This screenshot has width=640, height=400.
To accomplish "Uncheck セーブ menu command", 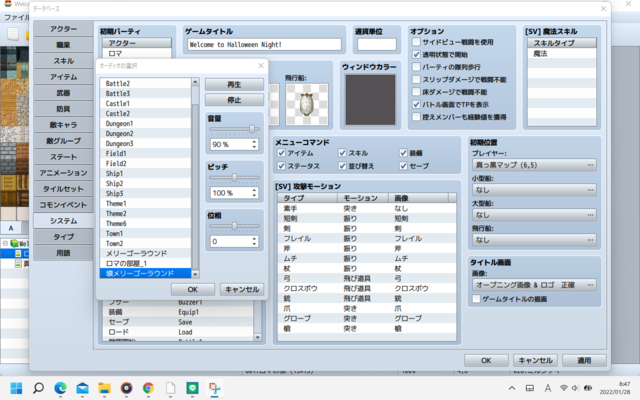I will tap(403, 166).
